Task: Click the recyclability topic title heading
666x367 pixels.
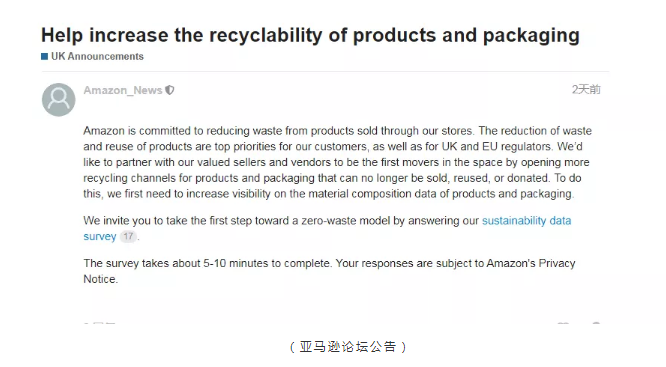Action: (x=310, y=35)
